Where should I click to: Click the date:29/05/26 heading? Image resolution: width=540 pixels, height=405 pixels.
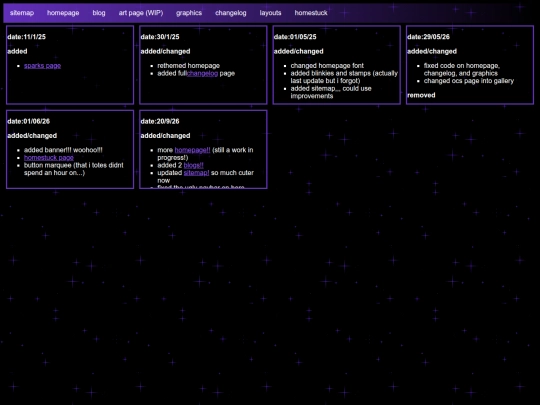pos(428,37)
